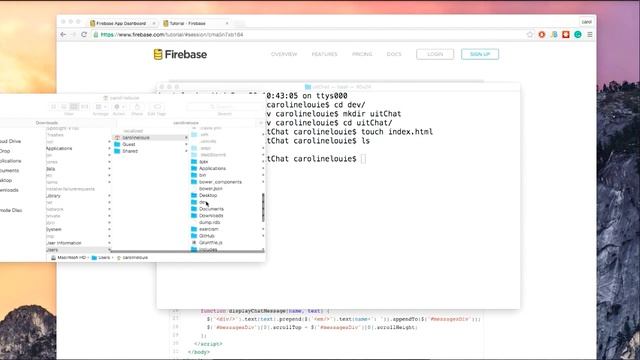The image size is (640, 360).
Task: Click the browser back arrow
Action: (x=63, y=35)
